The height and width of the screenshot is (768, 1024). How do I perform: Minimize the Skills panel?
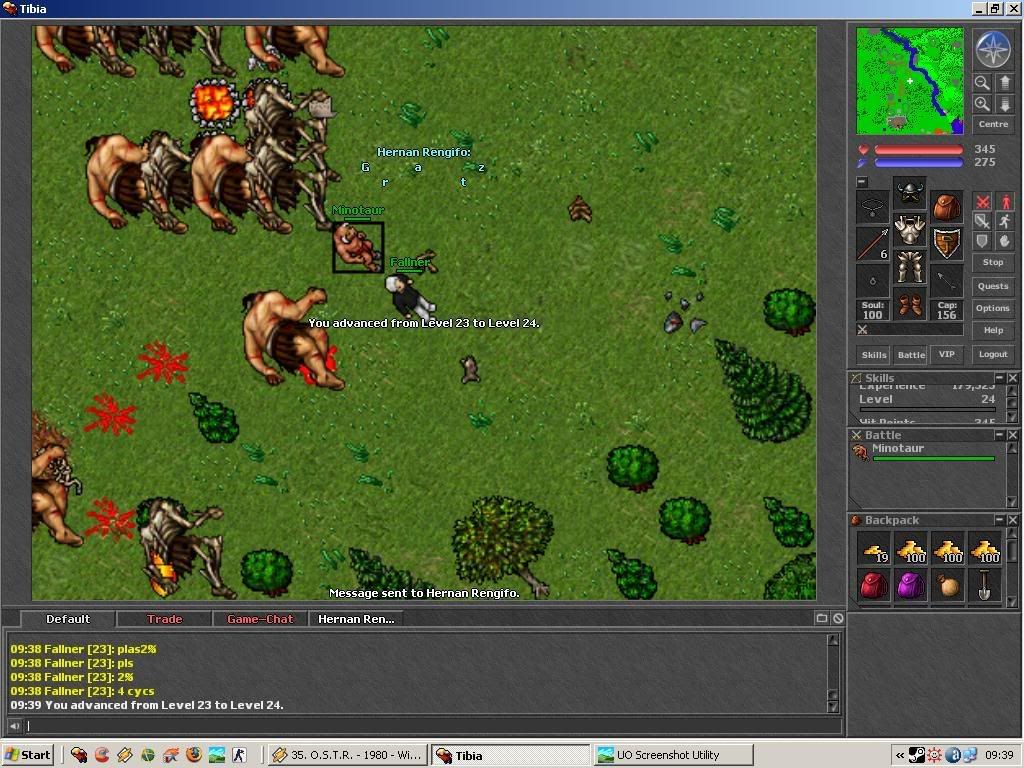coord(999,377)
